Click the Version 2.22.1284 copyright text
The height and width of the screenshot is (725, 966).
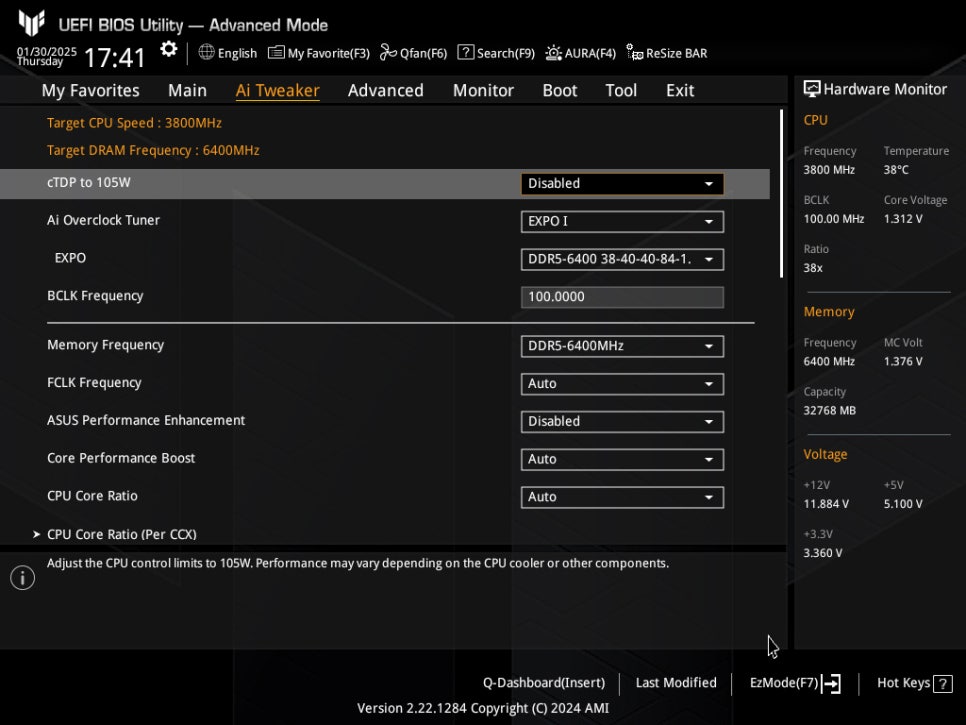pos(483,708)
